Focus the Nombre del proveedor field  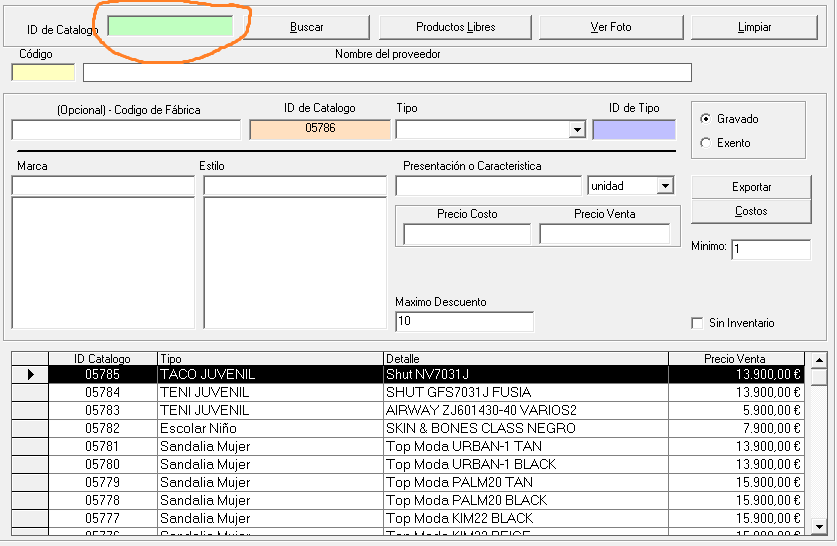[x=387, y=73]
